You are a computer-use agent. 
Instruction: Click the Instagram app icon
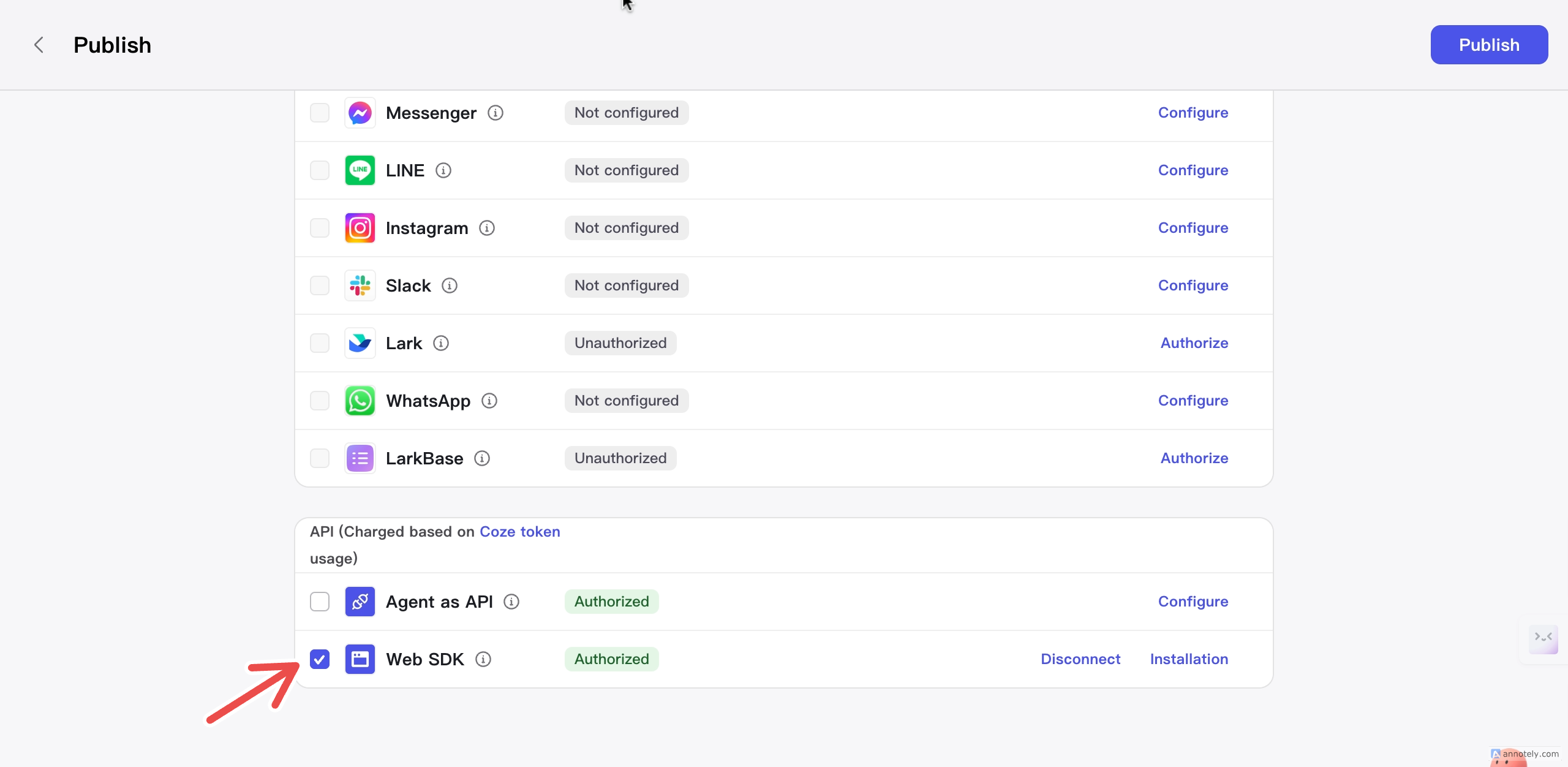click(360, 228)
